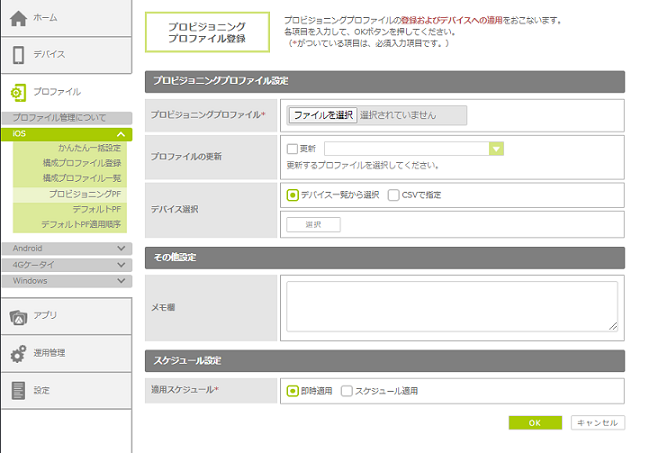
Task: Click the Apps icon in sidebar
Action: click(x=18, y=316)
